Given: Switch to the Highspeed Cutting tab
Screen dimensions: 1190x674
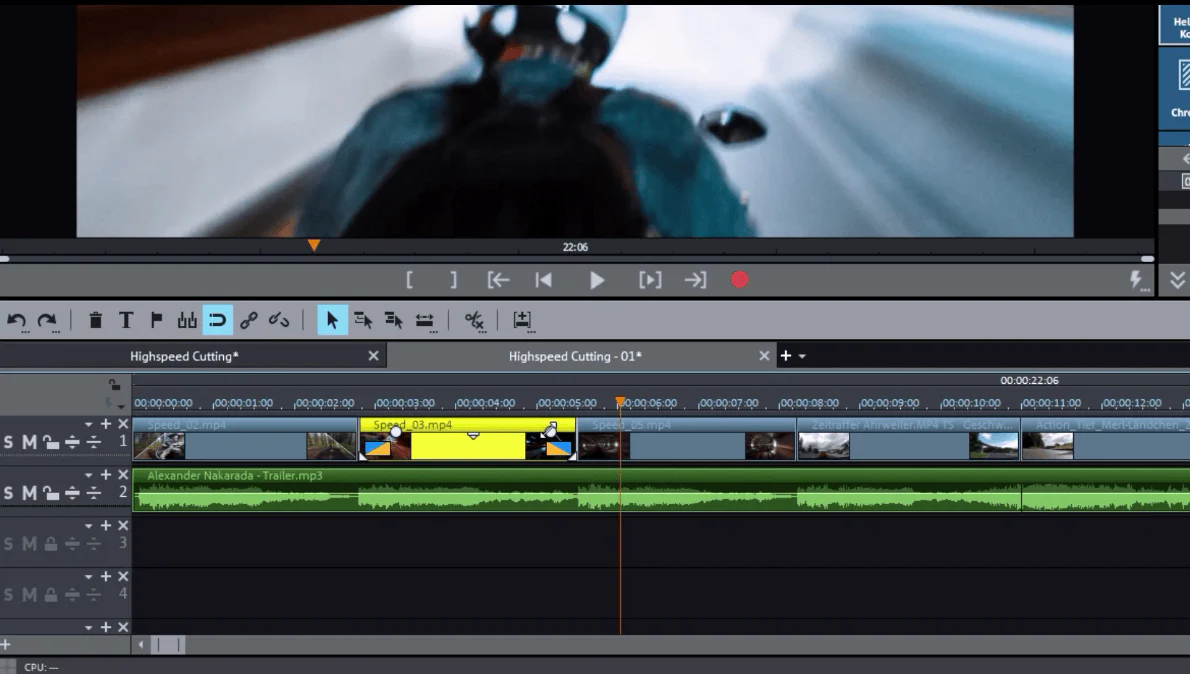Looking at the screenshot, I should [184, 356].
